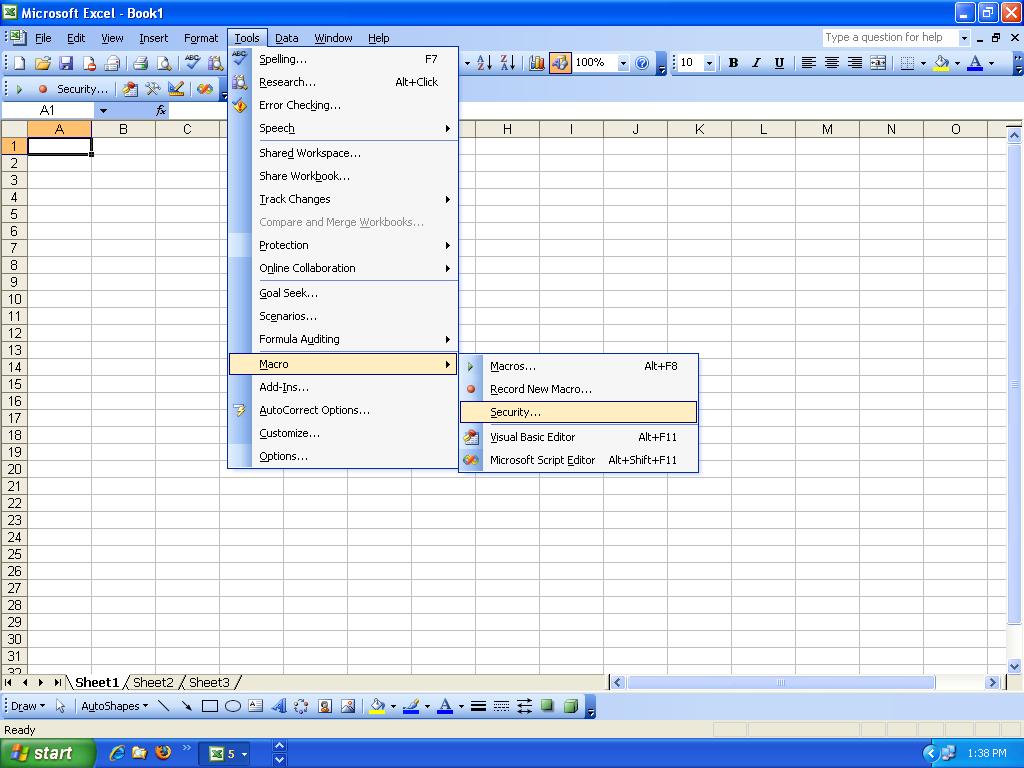
Task: Save the workbook with the floppy disk icon
Action: [x=66, y=63]
